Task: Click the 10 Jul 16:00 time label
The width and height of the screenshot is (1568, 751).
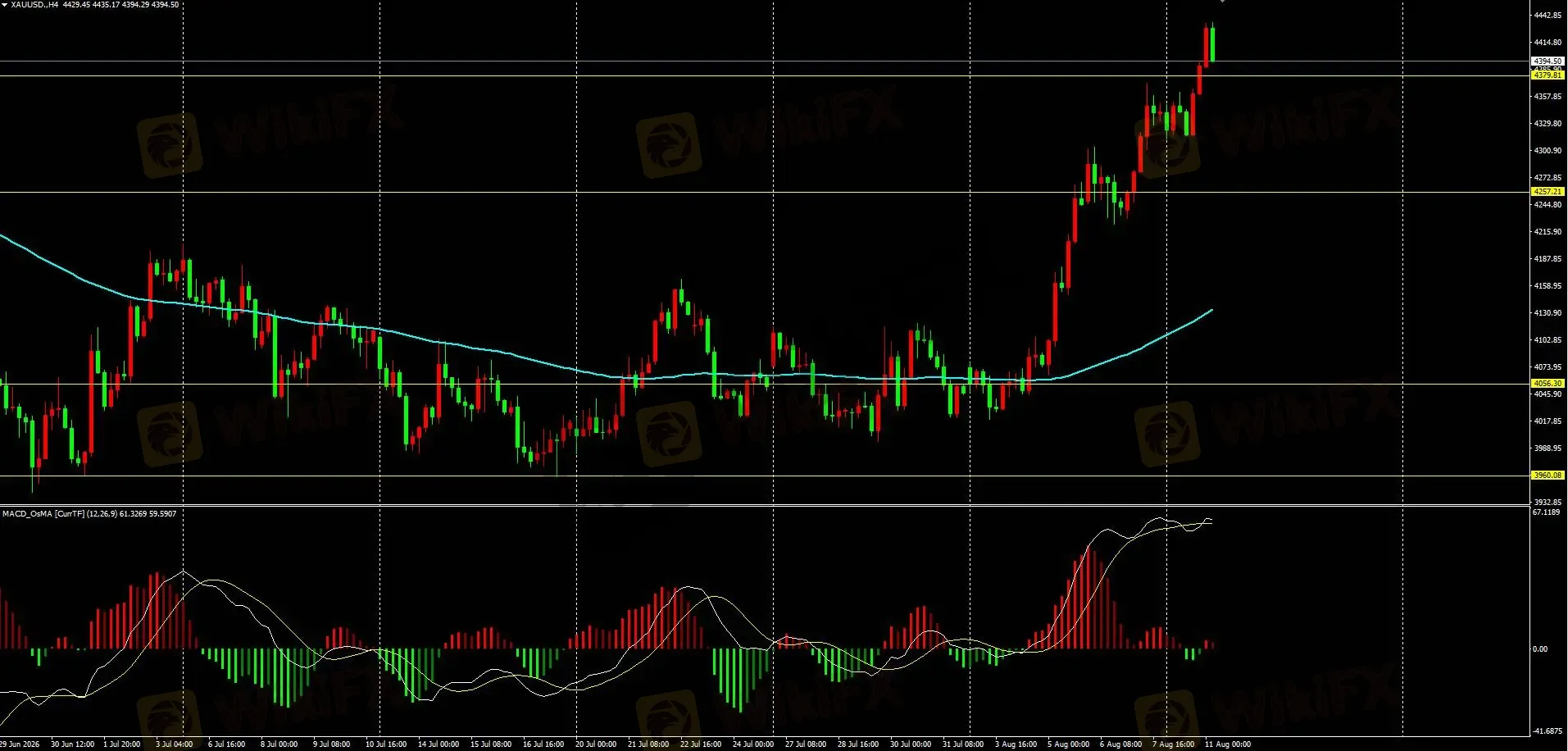Action: [386, 744]
